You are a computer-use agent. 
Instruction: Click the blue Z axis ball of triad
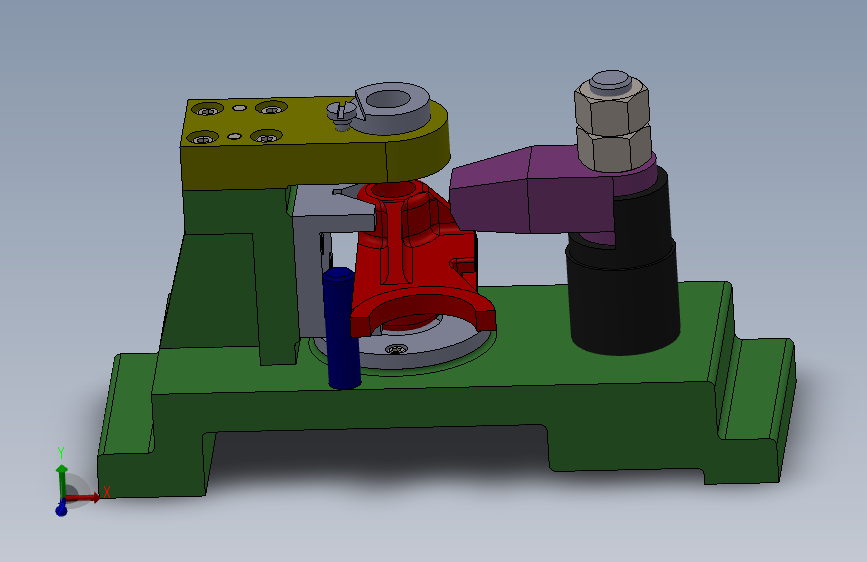pyautogui.click(x=61, y=510)
